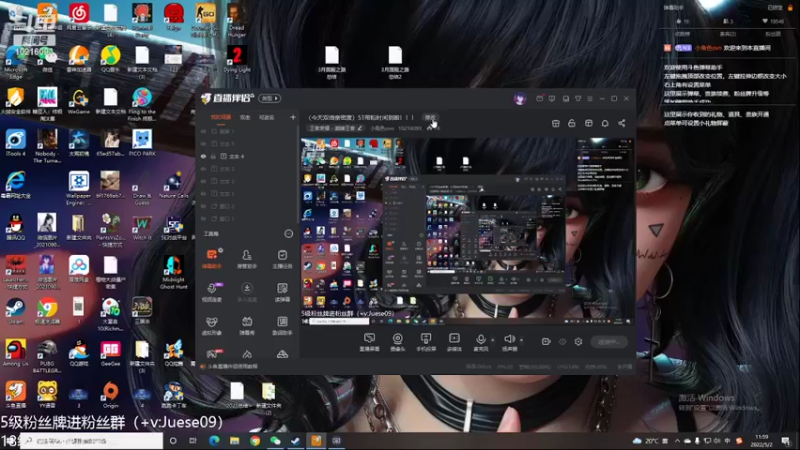This screenshot has height=450, width=800.
Task: Toggle visibility eye for 窗口 1 layer
Action: (204, 219)
